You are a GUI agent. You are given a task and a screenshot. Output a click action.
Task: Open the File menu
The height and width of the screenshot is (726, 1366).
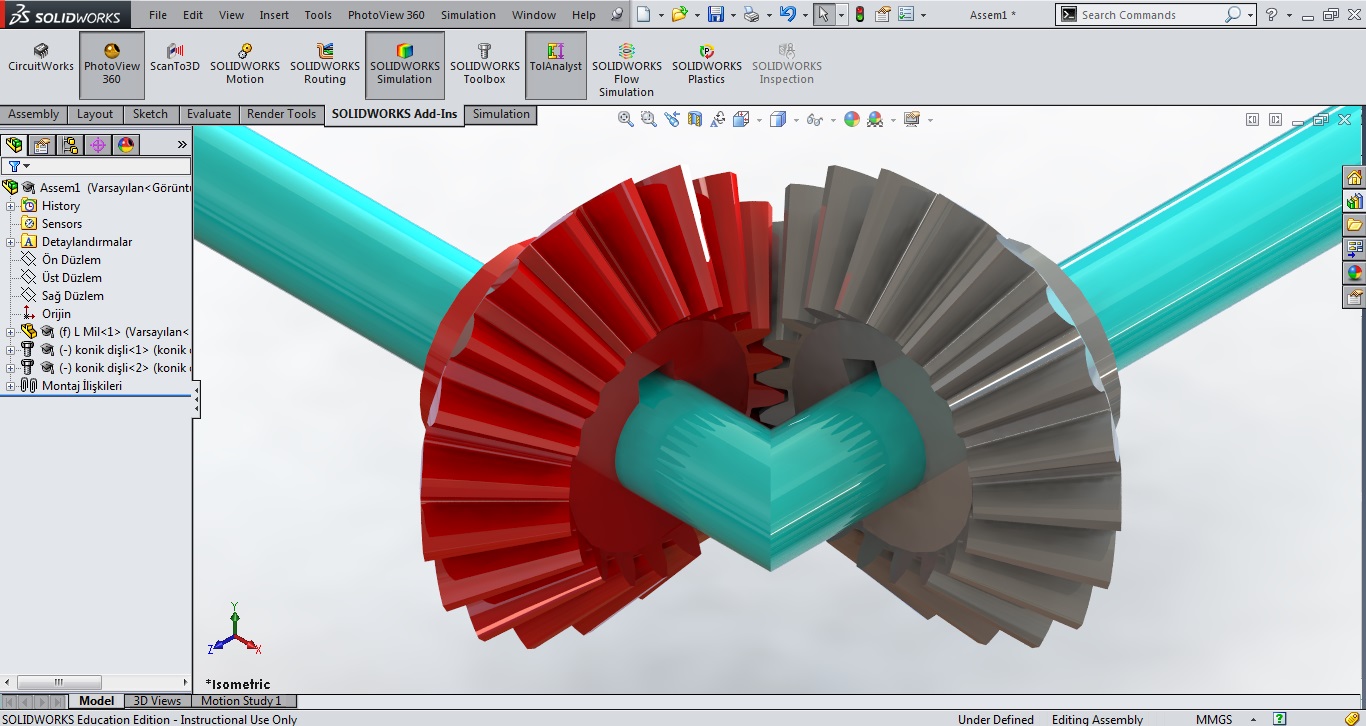pos(158,15)
